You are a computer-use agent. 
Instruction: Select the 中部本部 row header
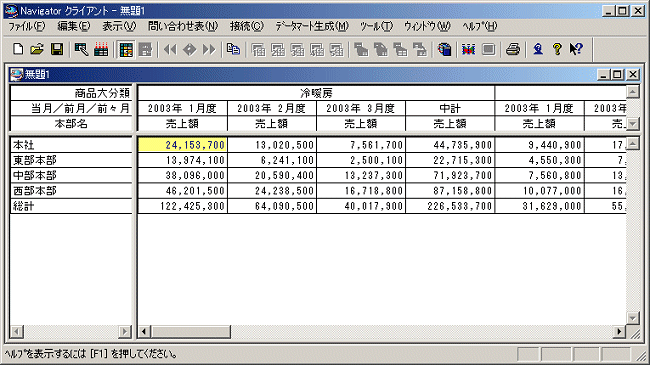71,175
